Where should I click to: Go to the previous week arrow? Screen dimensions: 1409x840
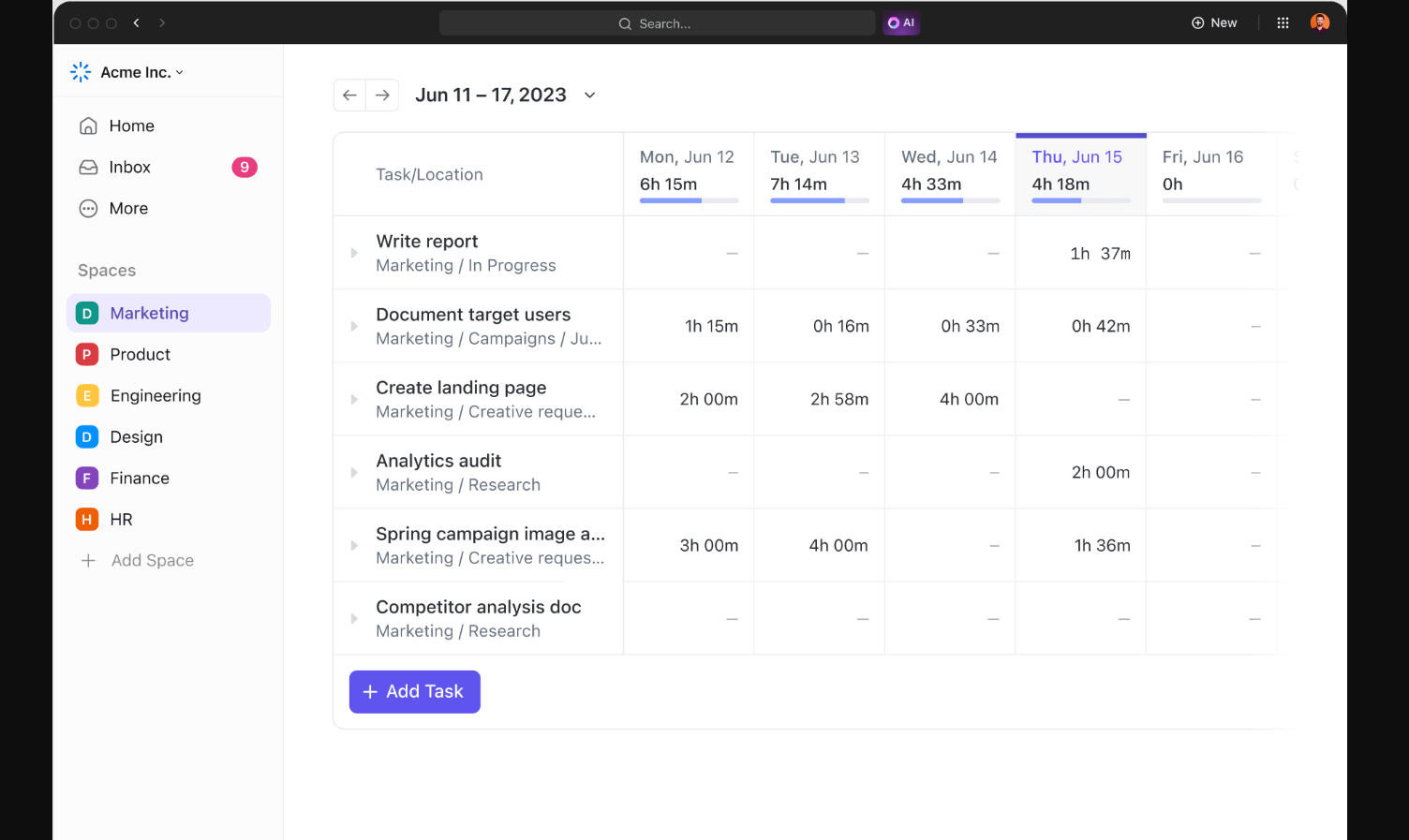point(349,95)
